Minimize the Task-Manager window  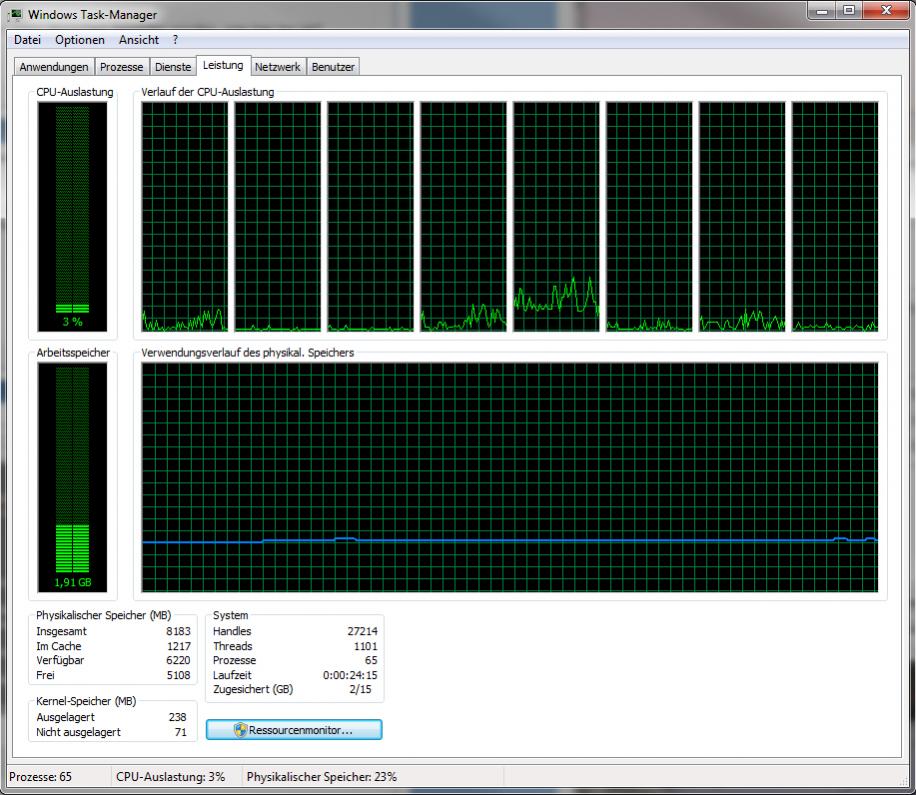point(822,11)
